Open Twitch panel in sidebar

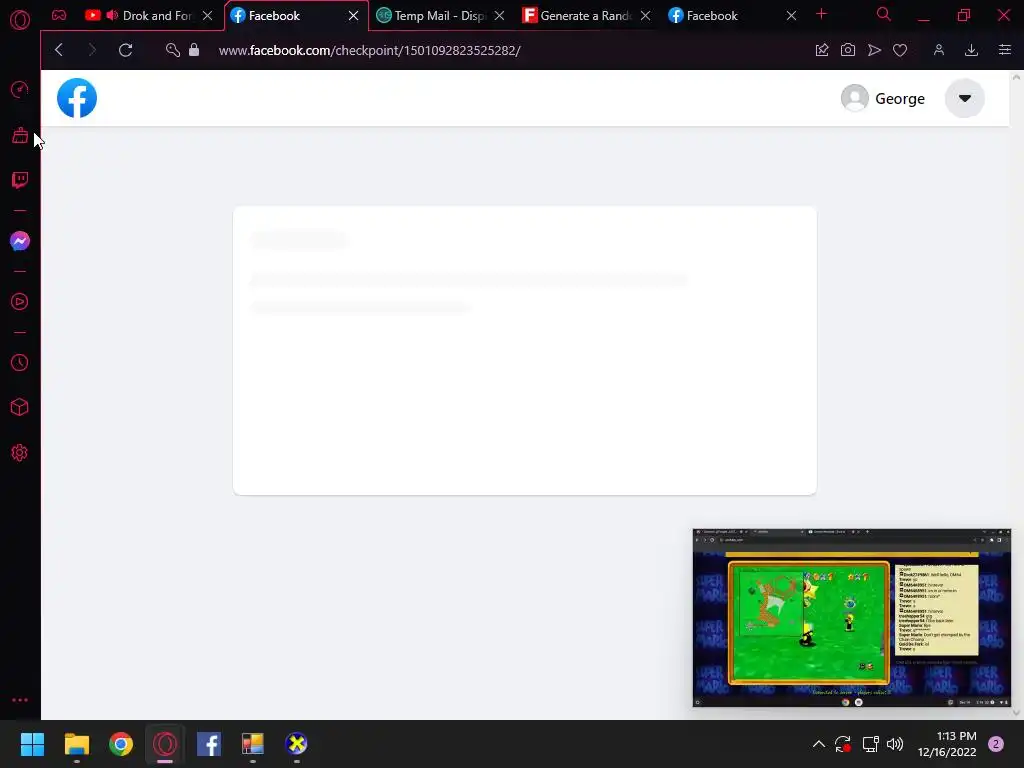(20, 180)
